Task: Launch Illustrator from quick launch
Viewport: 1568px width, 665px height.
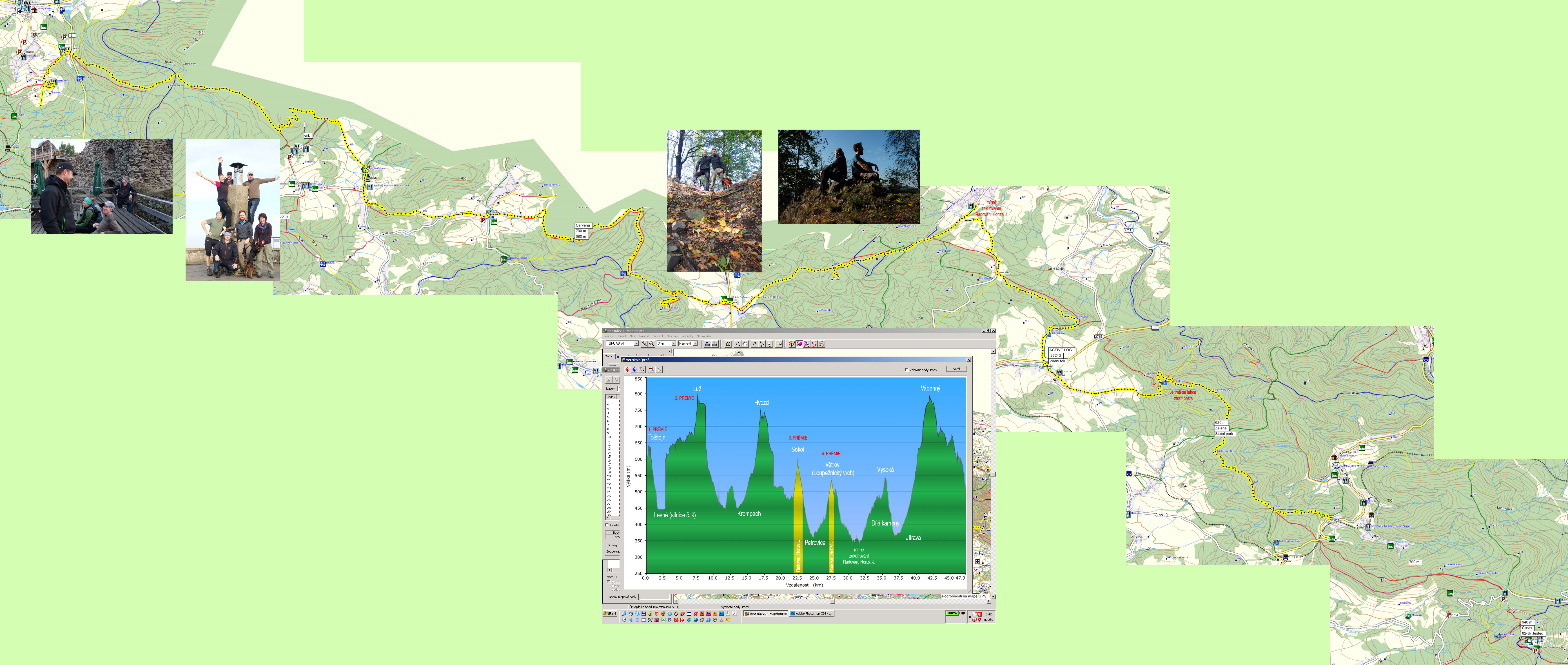Action: click(715, 614)
